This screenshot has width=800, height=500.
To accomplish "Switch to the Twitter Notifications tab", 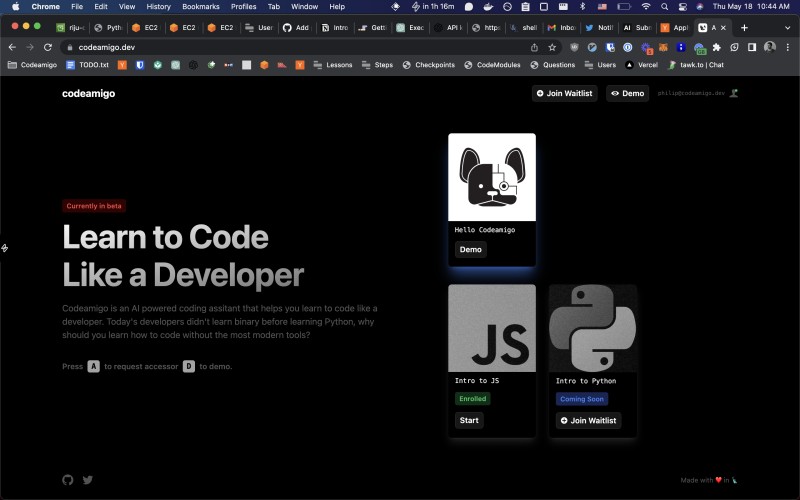I will [599, 28].
